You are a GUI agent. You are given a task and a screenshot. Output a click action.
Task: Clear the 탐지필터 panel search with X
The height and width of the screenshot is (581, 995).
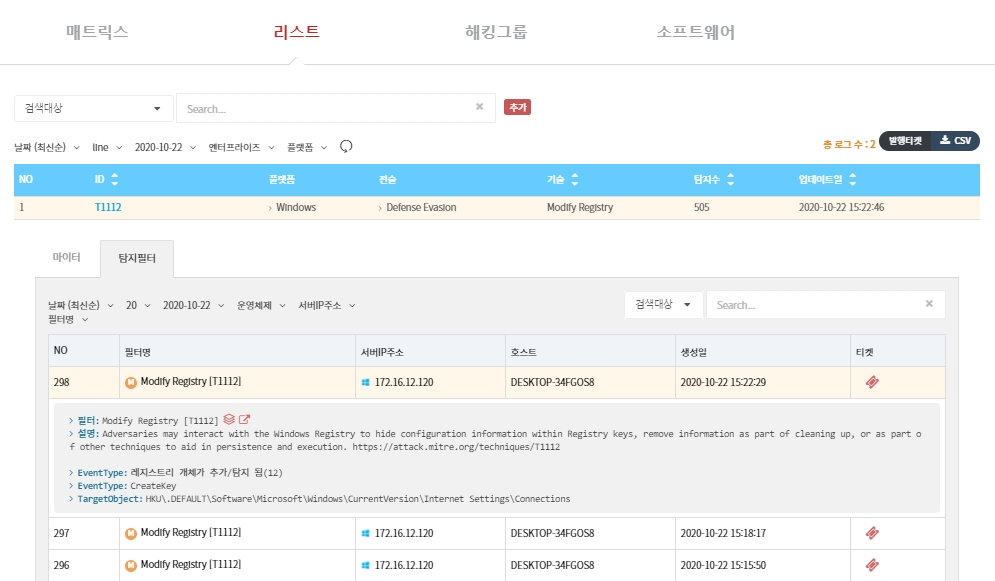pyautogui.click(x=929, y=304)
